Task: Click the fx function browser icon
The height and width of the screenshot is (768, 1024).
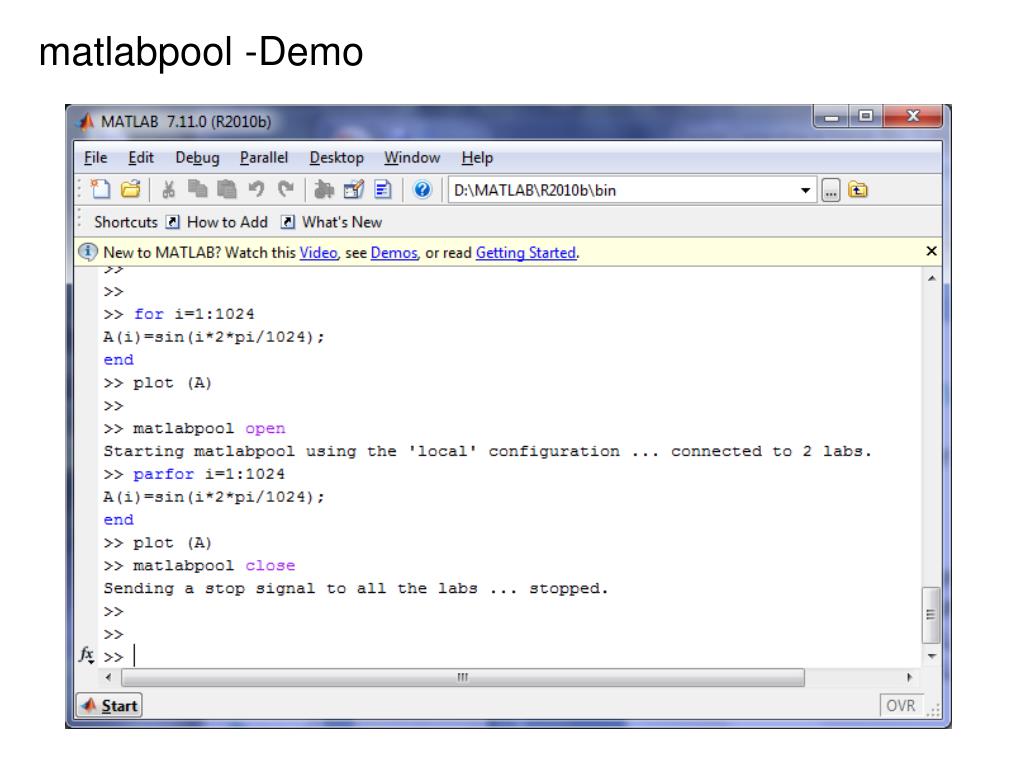Action: point(86,654)
